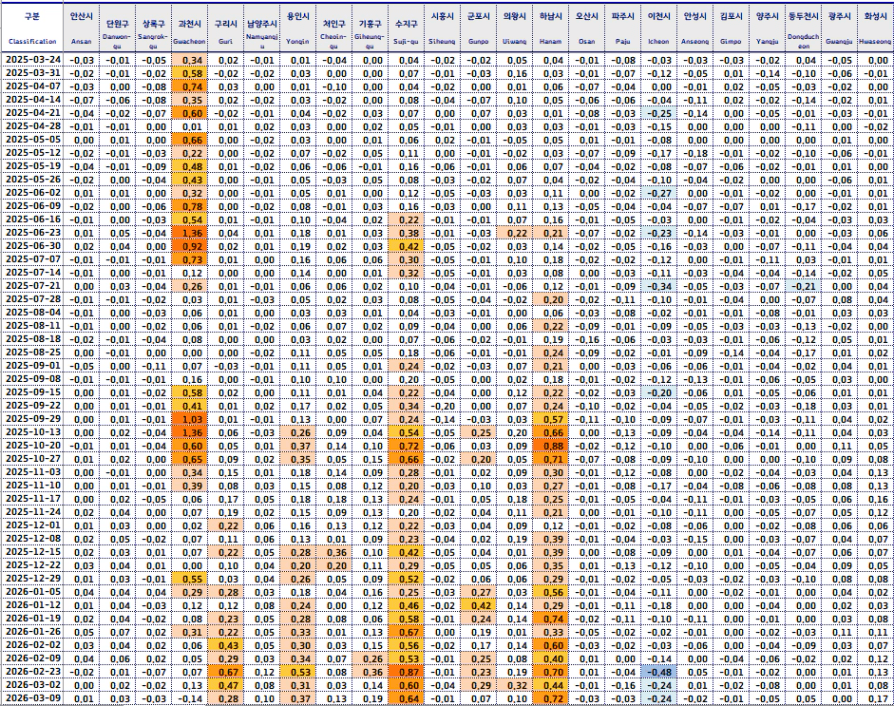
Task: Click Hanam's 0.74 cell on 2026-01-19
Action: coord(550,619)
